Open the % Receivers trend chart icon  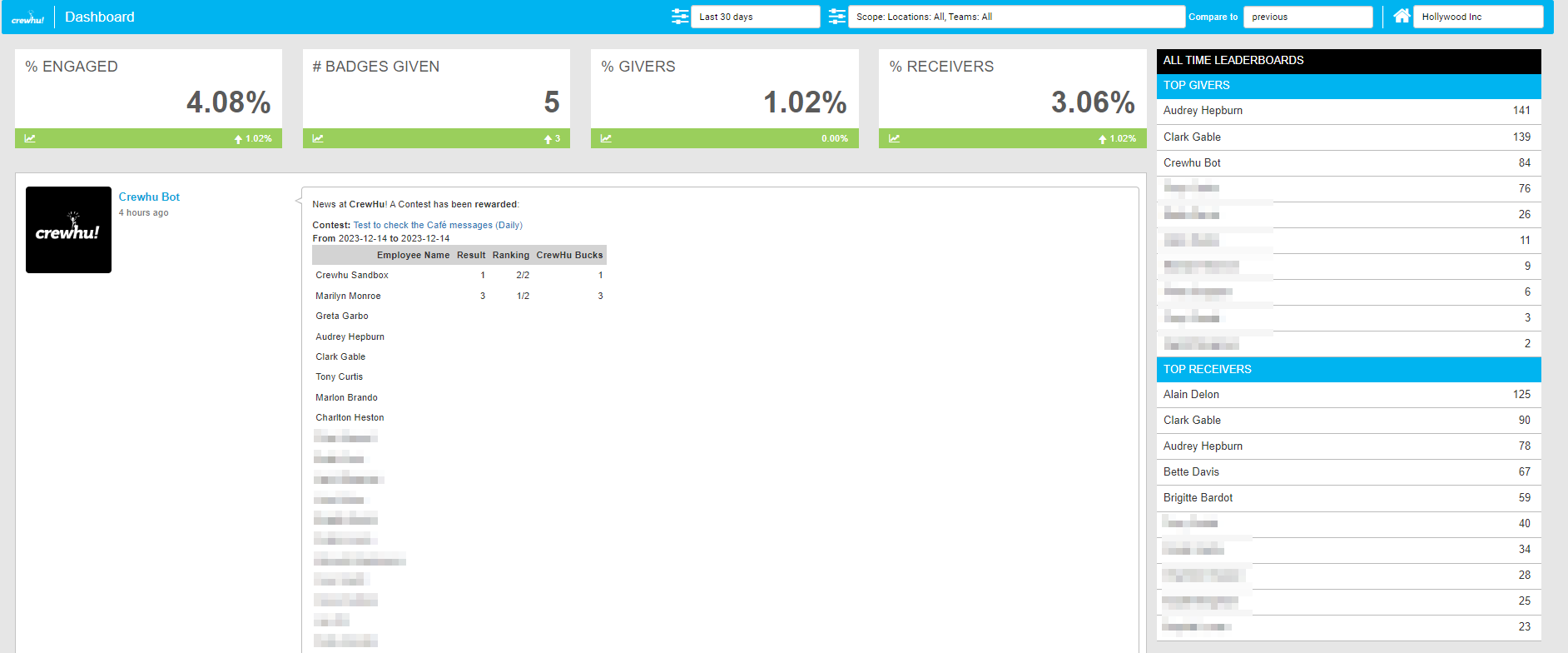click(894, 138)
